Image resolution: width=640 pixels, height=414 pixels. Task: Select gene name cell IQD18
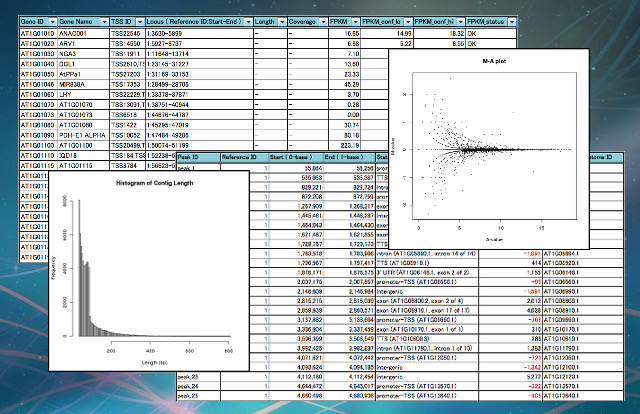tap(83, 156)
